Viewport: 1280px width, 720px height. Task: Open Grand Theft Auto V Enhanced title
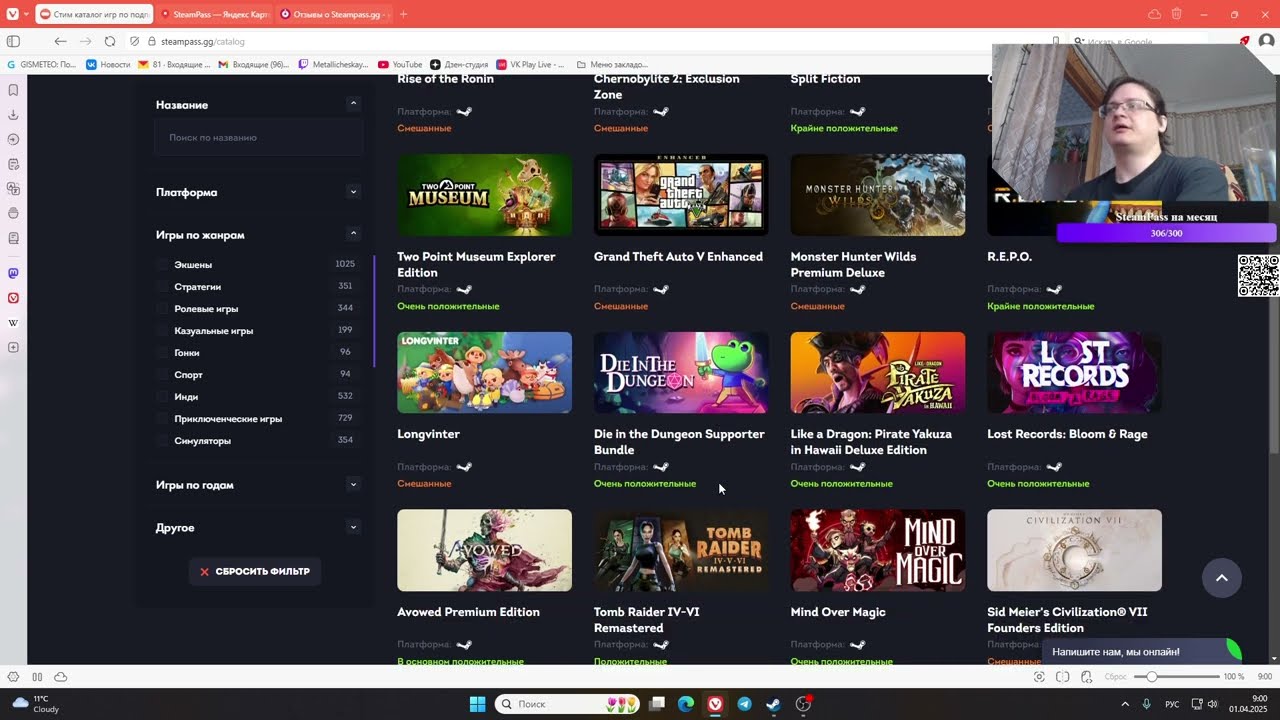coord(678,257)
